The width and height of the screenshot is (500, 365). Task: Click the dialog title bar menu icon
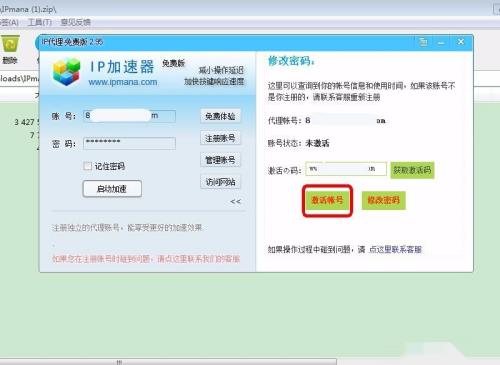(423, 42)
